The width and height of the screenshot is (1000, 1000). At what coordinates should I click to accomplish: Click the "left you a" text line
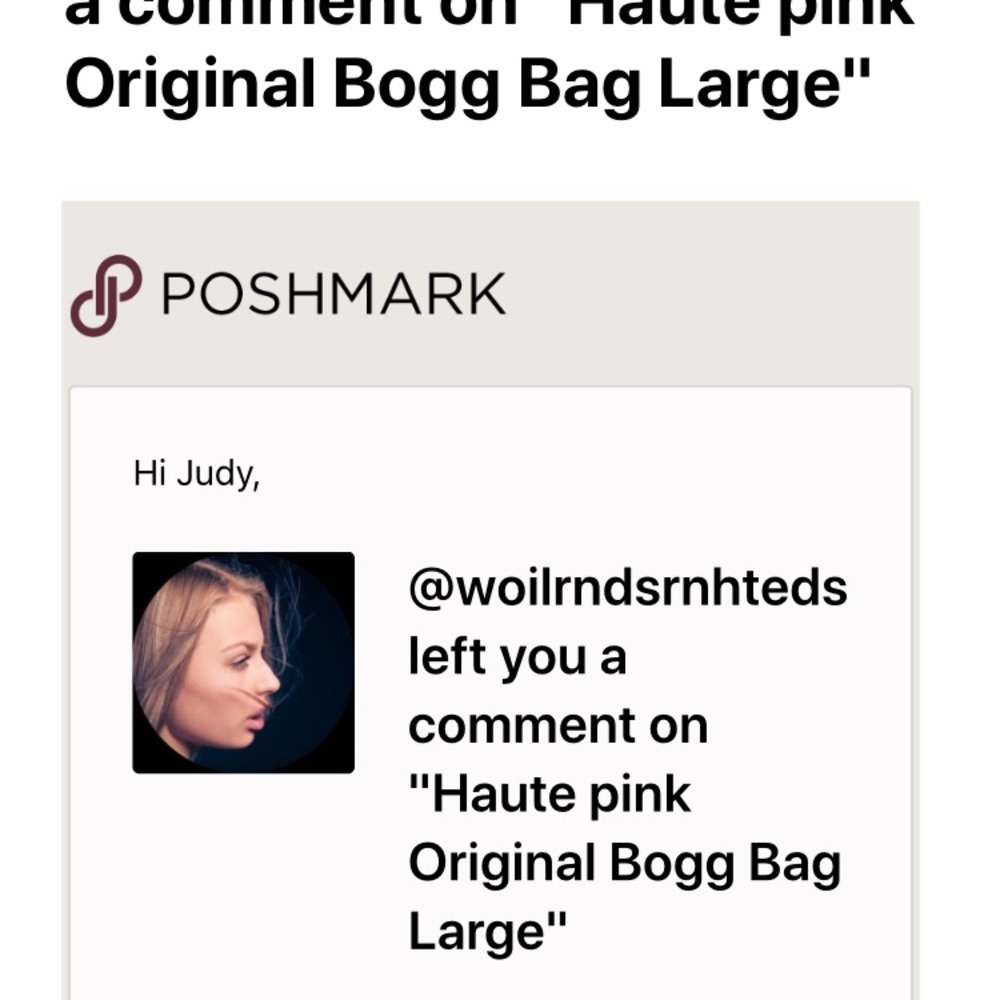point(517,657)
